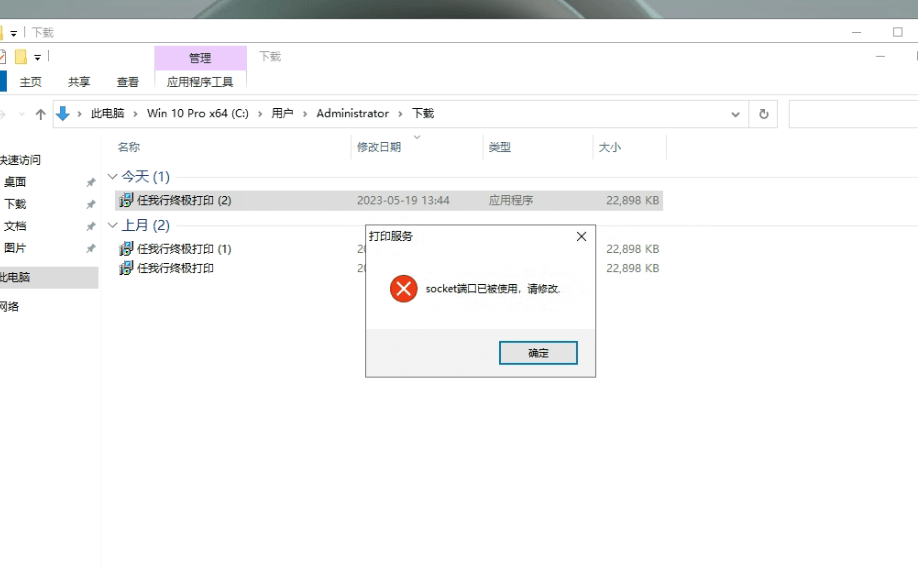The height and width of the screenshot is (568, 918).
Task: Select the 应用程序工具 ribbon tab
Action: pyautogui.click(x=200, y=82)
